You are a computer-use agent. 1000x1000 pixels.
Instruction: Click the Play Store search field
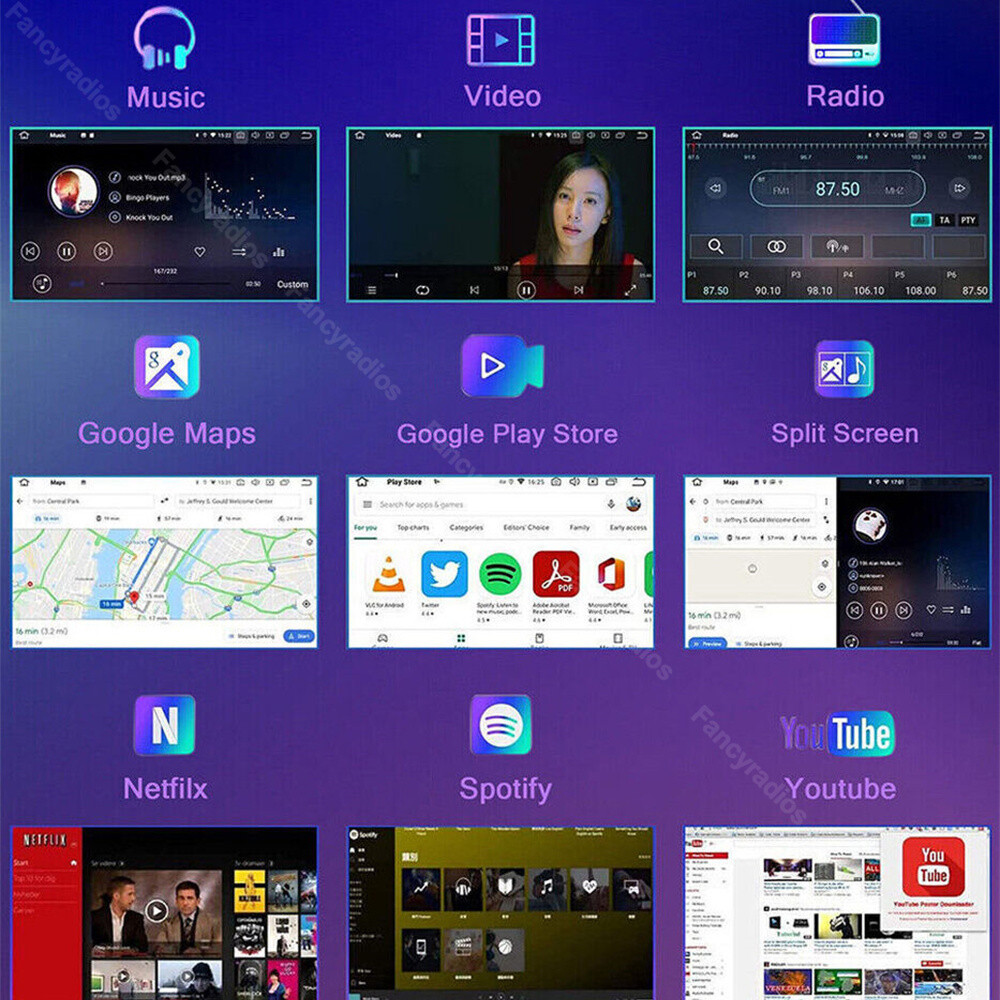coord(485,504)
